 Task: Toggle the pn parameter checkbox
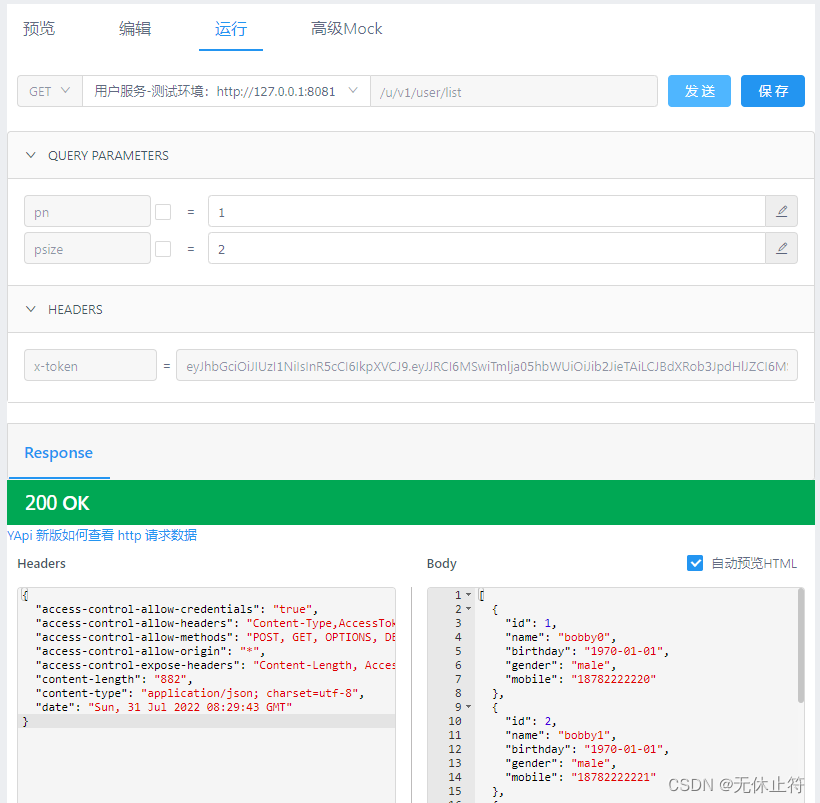pyautogui.click(x=163, y=212)
